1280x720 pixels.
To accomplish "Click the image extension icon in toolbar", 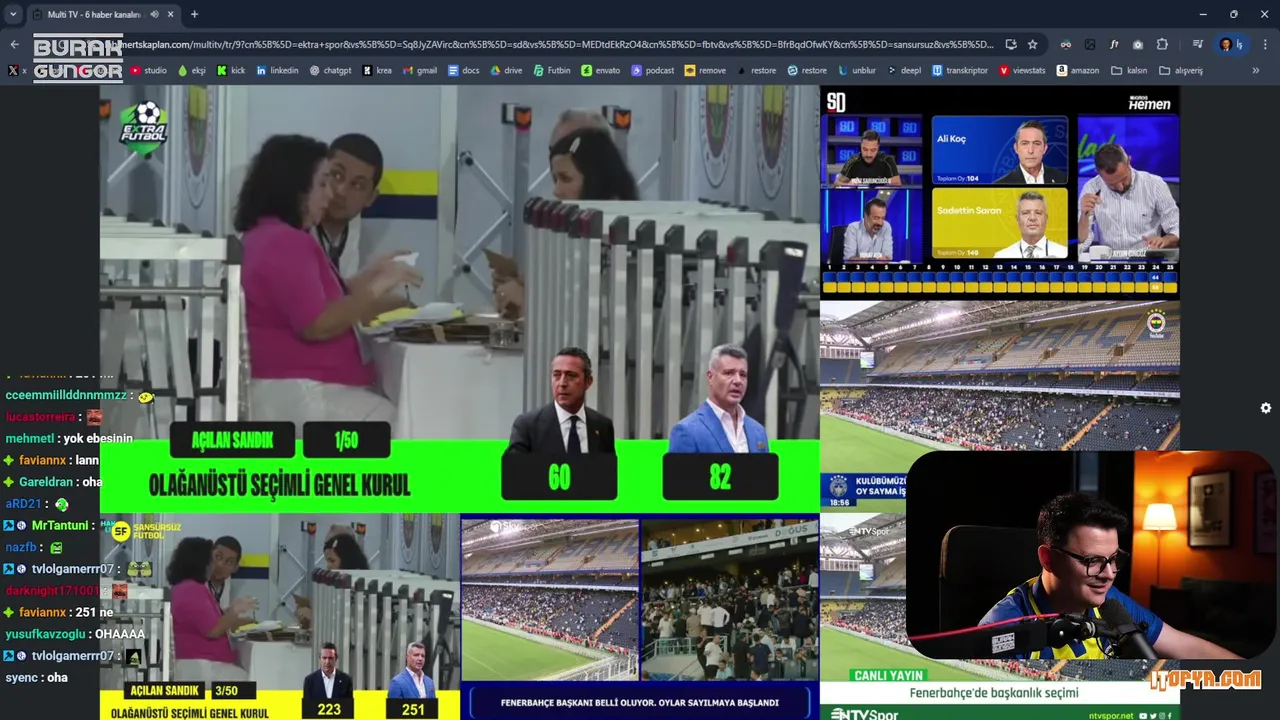I will click(1090, 44).
